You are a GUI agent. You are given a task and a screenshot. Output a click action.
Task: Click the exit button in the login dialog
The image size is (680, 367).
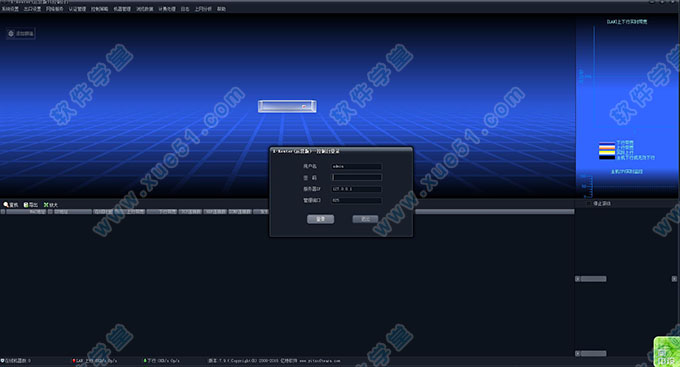point(365,219)
